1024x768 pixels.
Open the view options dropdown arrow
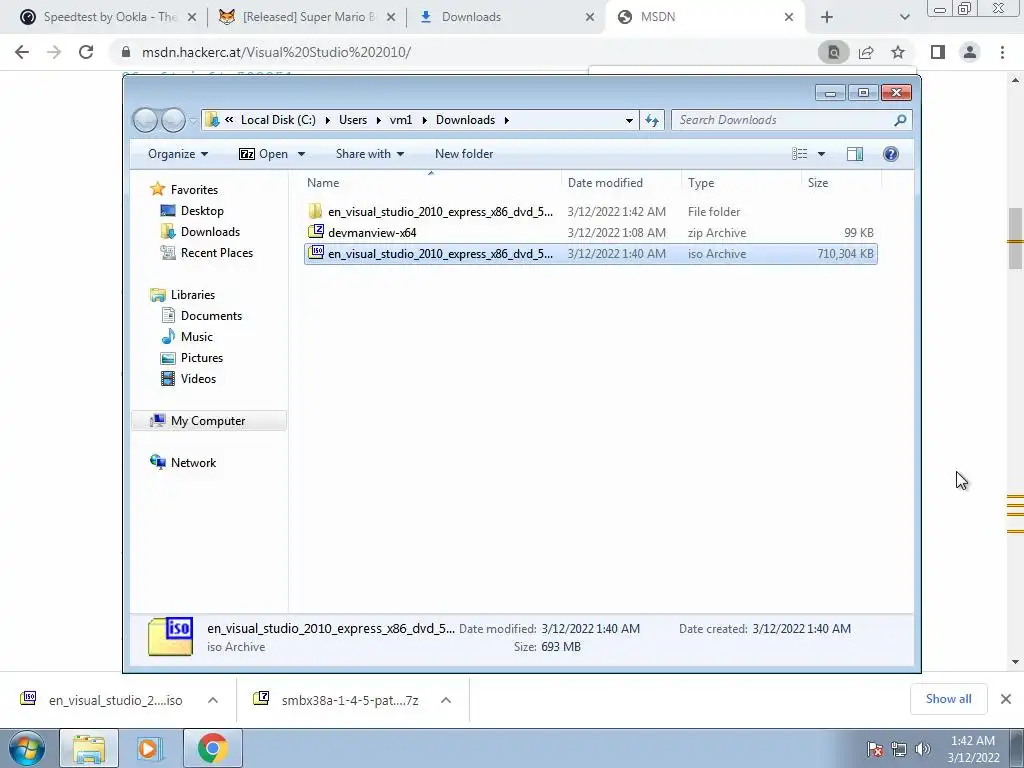pos(822,154)
